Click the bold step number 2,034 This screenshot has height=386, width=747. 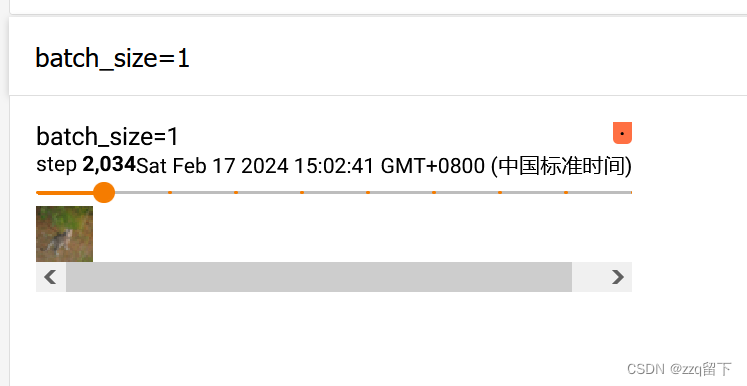pyautogui.click(x=109, y=164)
